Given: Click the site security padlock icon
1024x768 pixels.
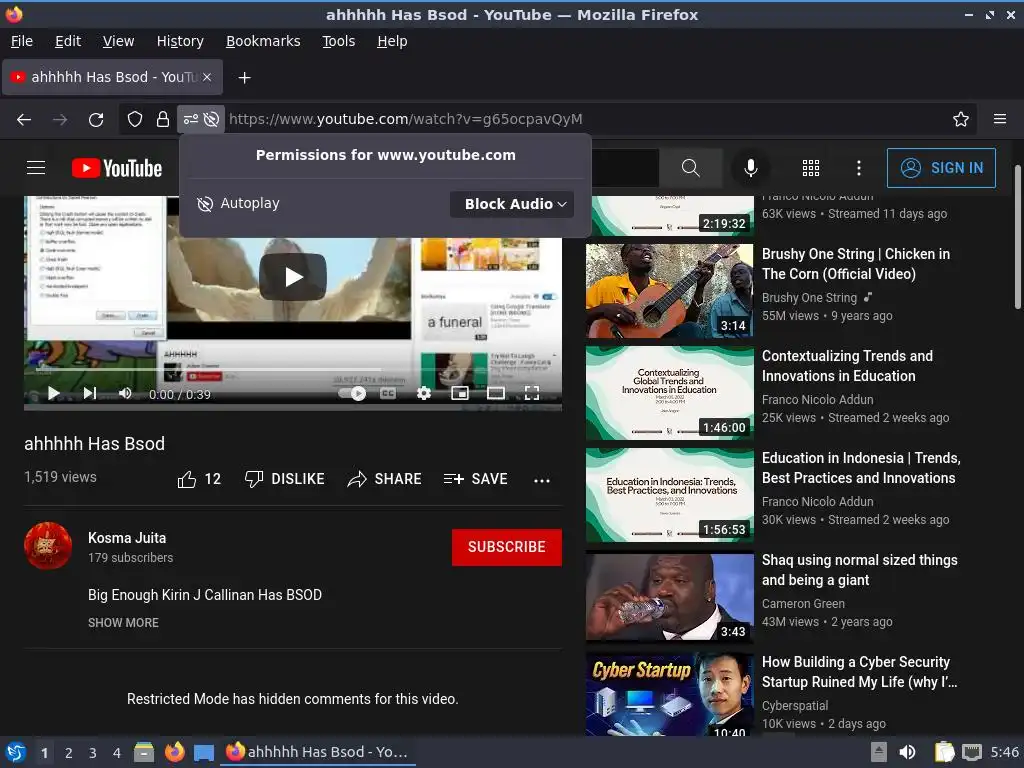Looking at the screenshot, I should click(x=163, y=119).
